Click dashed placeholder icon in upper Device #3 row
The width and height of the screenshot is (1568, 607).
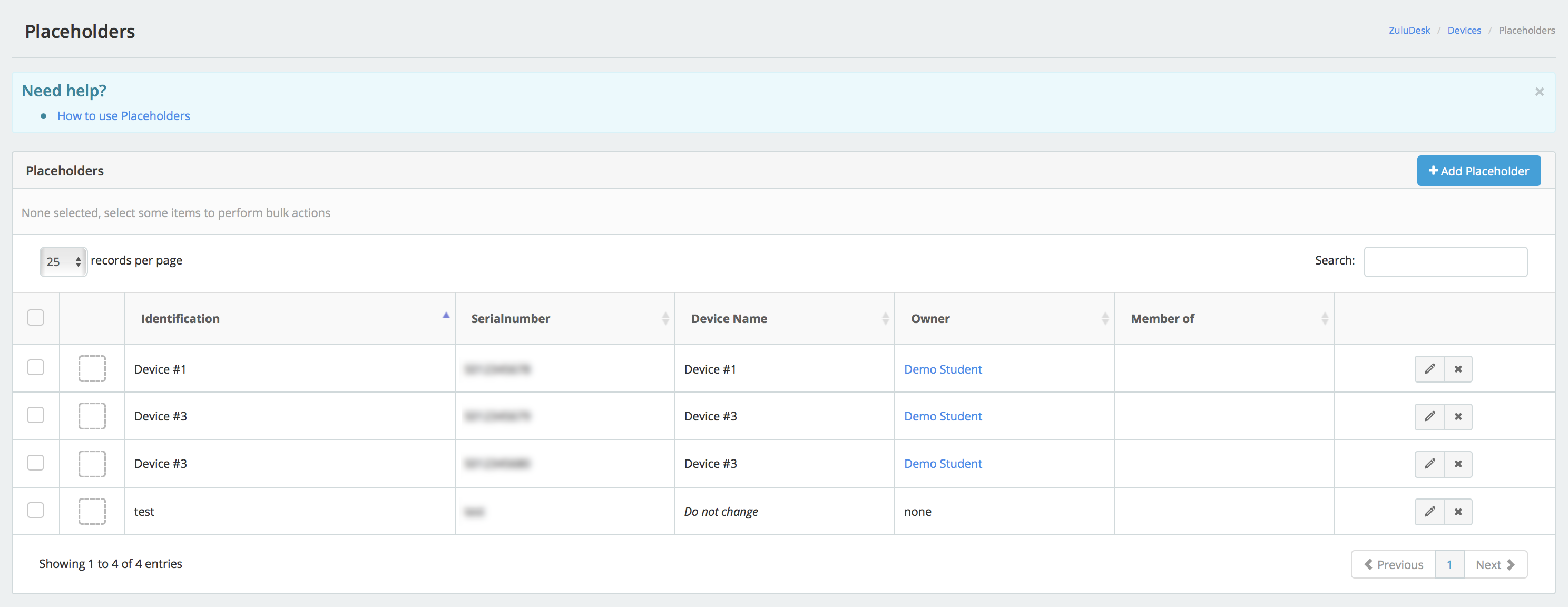(92, 416)
